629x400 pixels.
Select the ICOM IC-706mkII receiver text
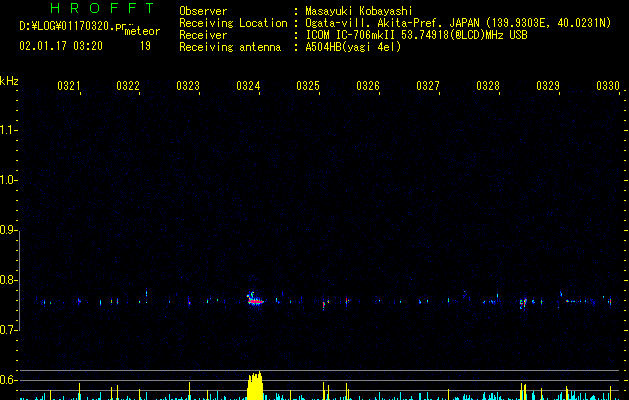(x=416, y=35)
